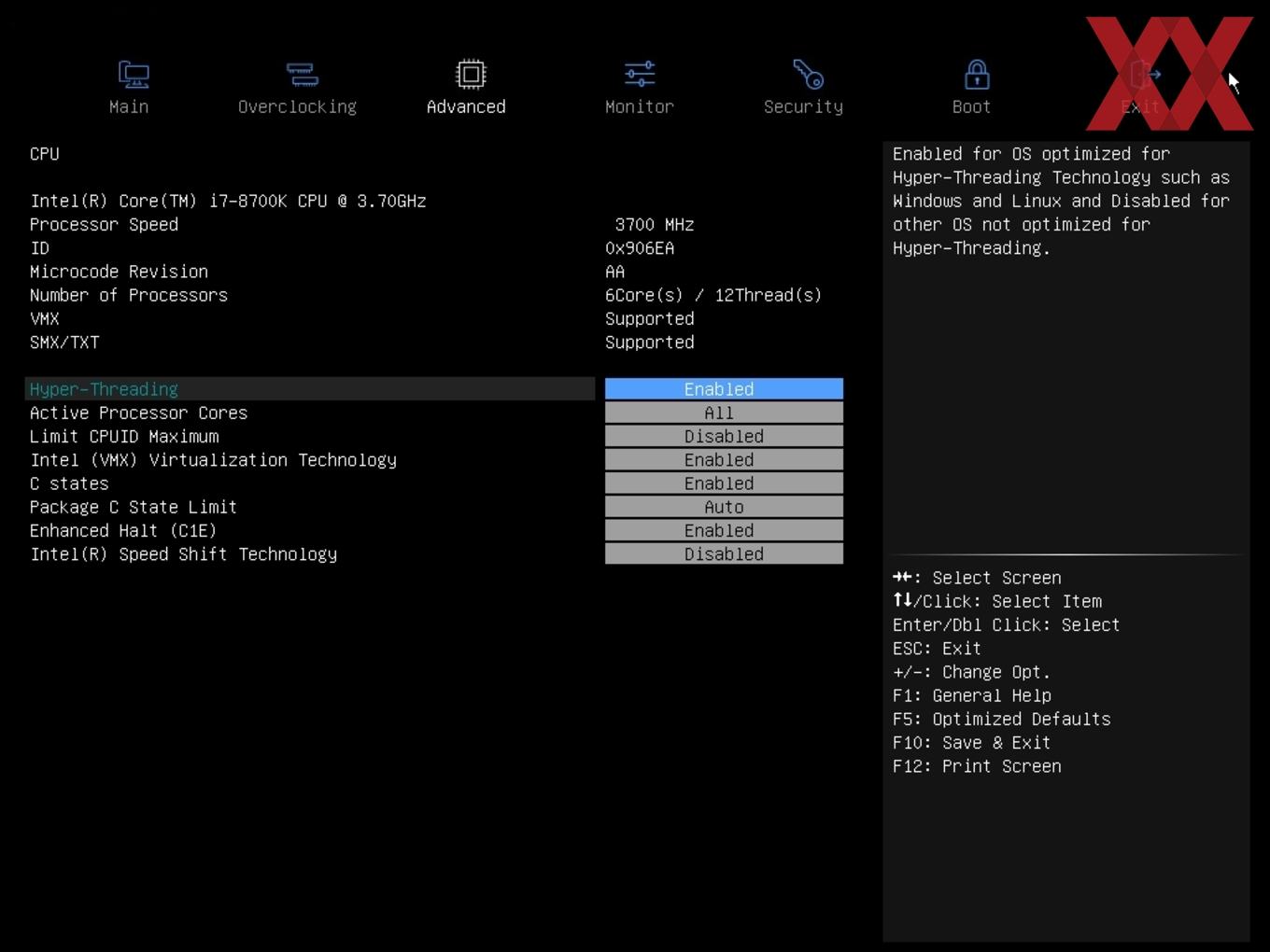Select the Hyper-Threading setting row

click(x=310, y=389)
